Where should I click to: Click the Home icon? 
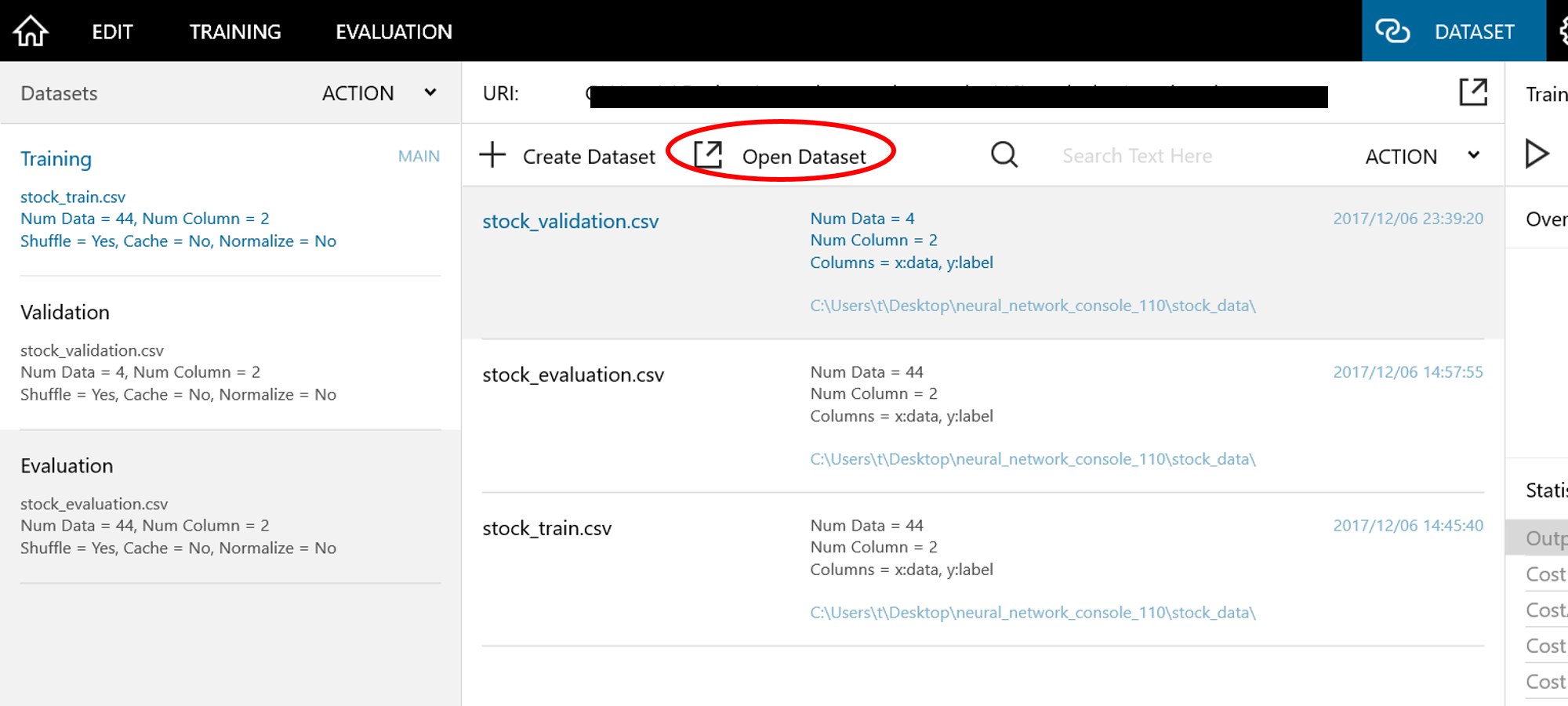click(x=31, y=31)
